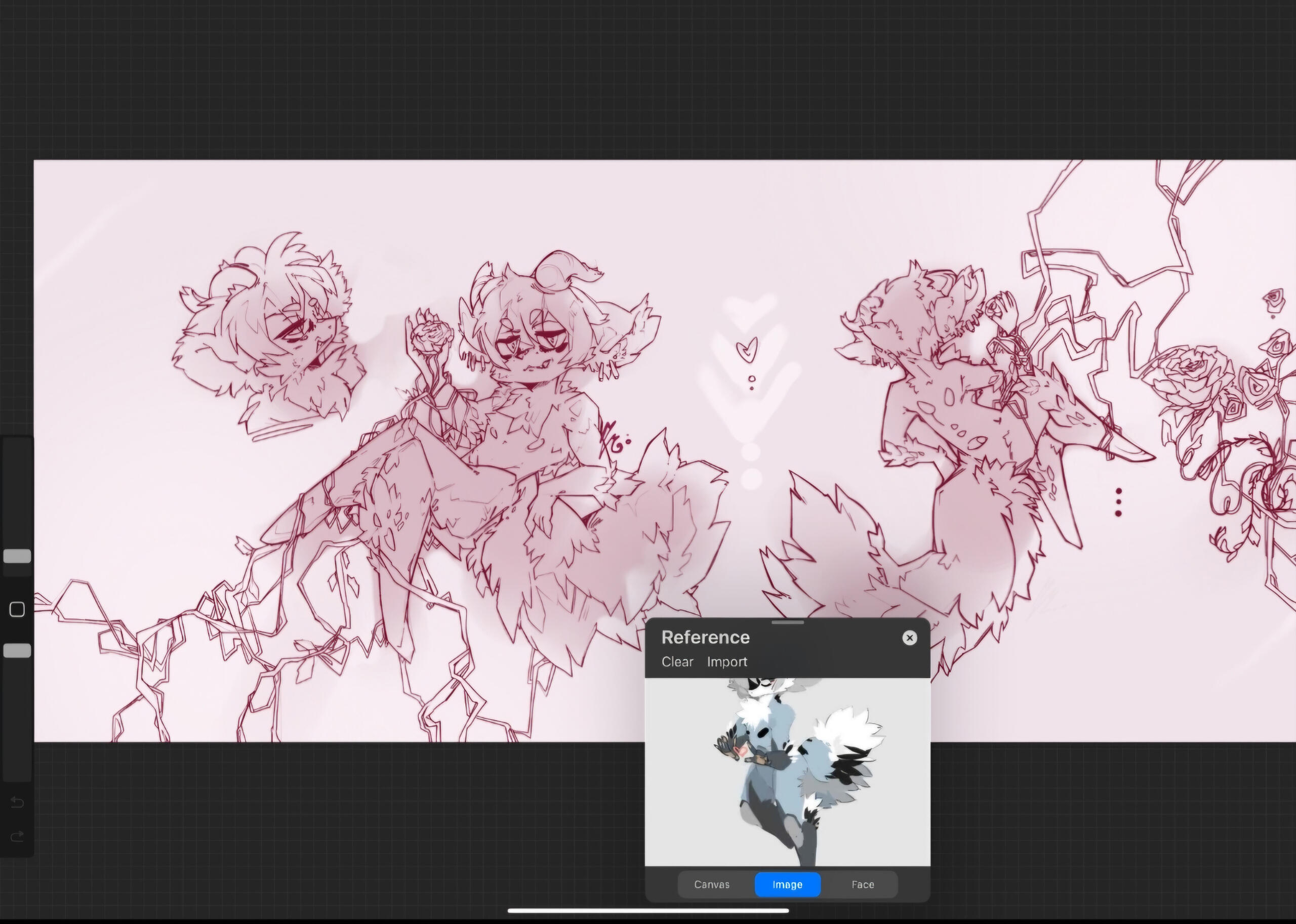
Task: Click the brush size slider handle
Action: 17,556
